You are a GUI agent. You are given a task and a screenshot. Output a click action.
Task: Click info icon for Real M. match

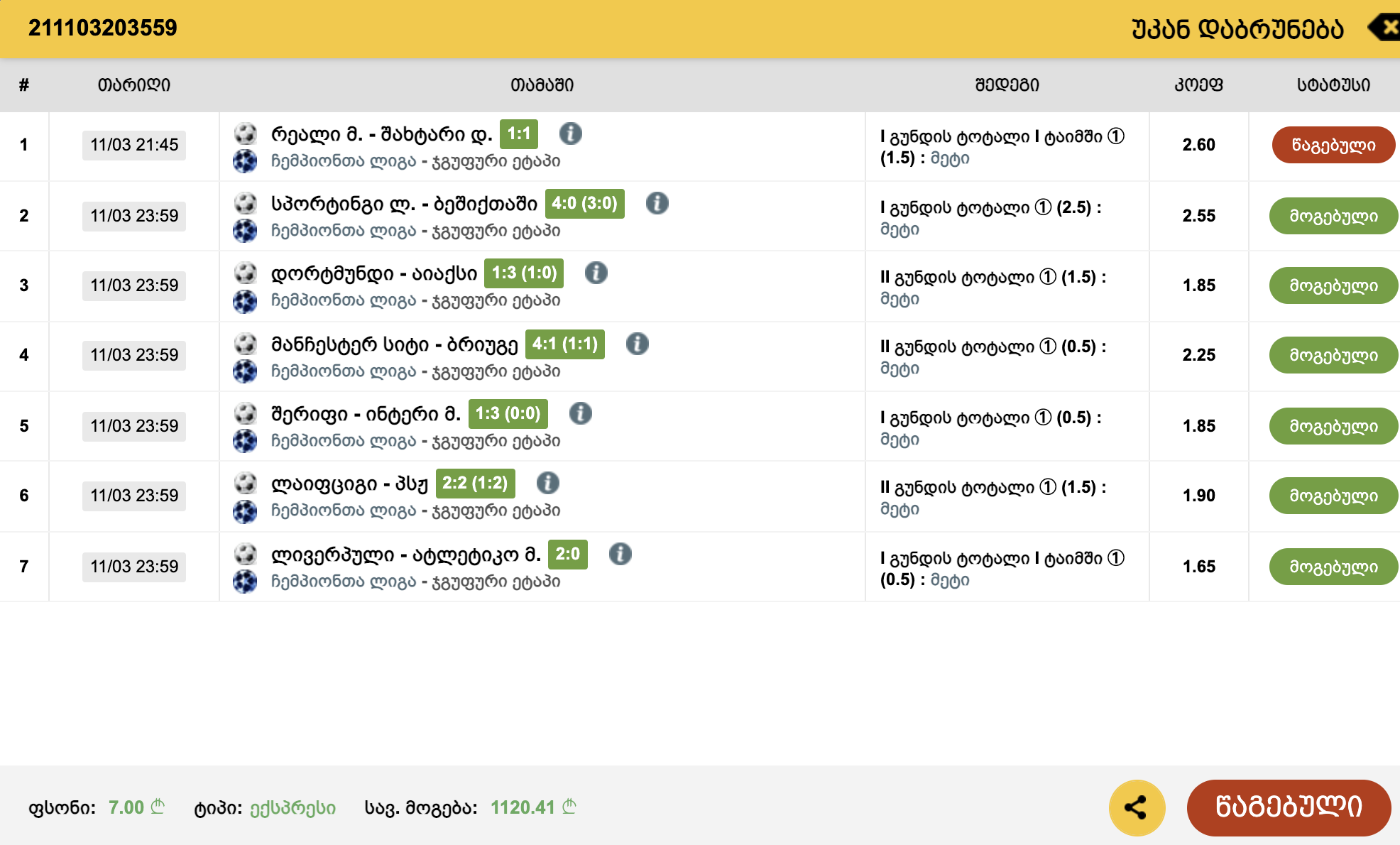[570, 133]
